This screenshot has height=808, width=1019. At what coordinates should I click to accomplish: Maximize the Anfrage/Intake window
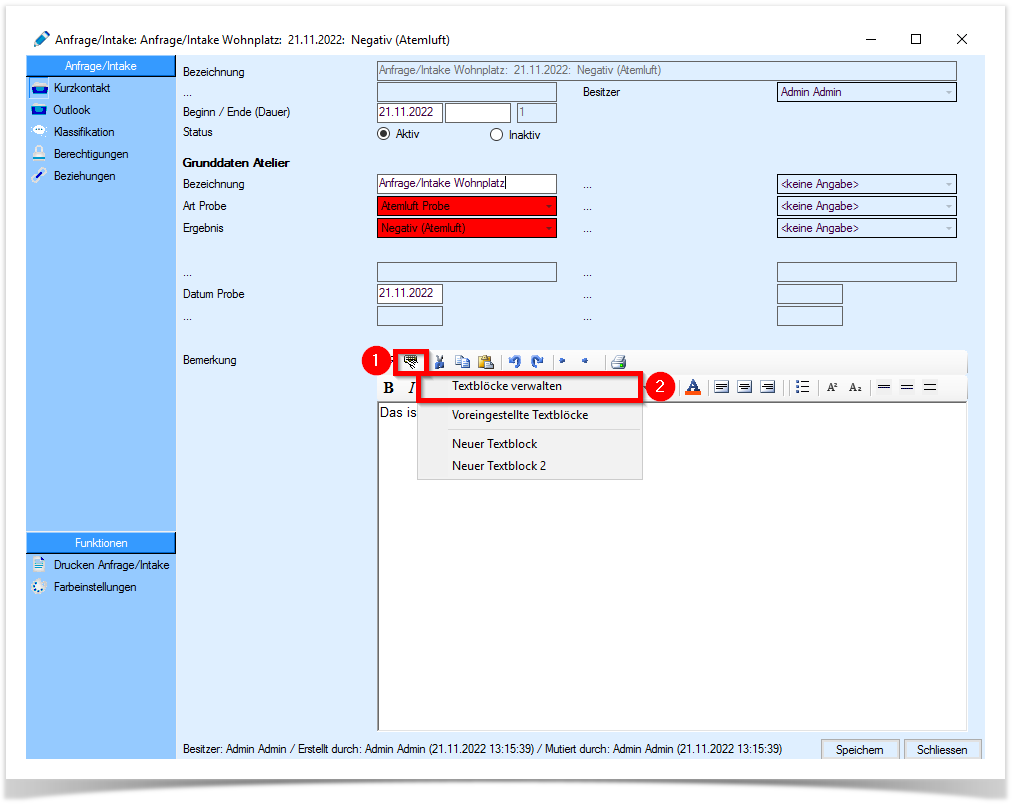916,39
